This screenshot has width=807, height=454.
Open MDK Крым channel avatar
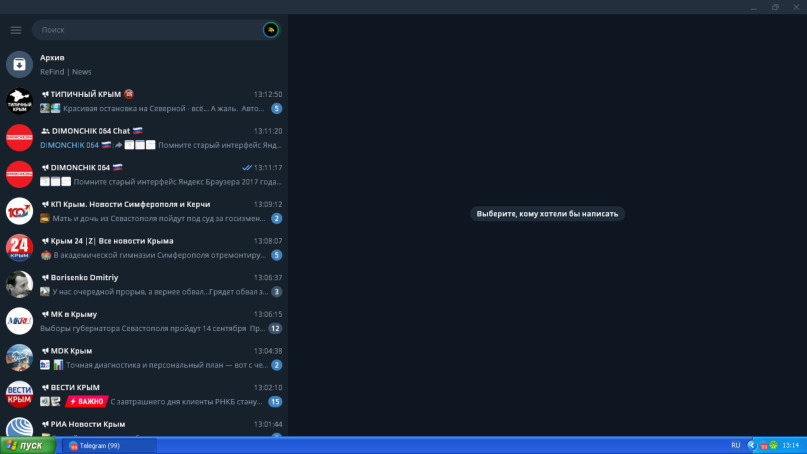tap(19, 357)
